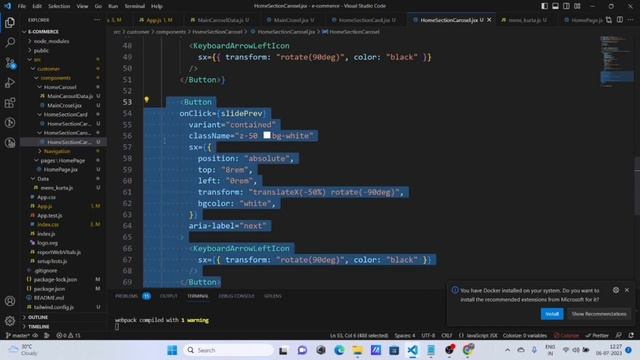640x360 pixels.
Task: Open errors and warnings status item
Action: click(x=68, y=336)
